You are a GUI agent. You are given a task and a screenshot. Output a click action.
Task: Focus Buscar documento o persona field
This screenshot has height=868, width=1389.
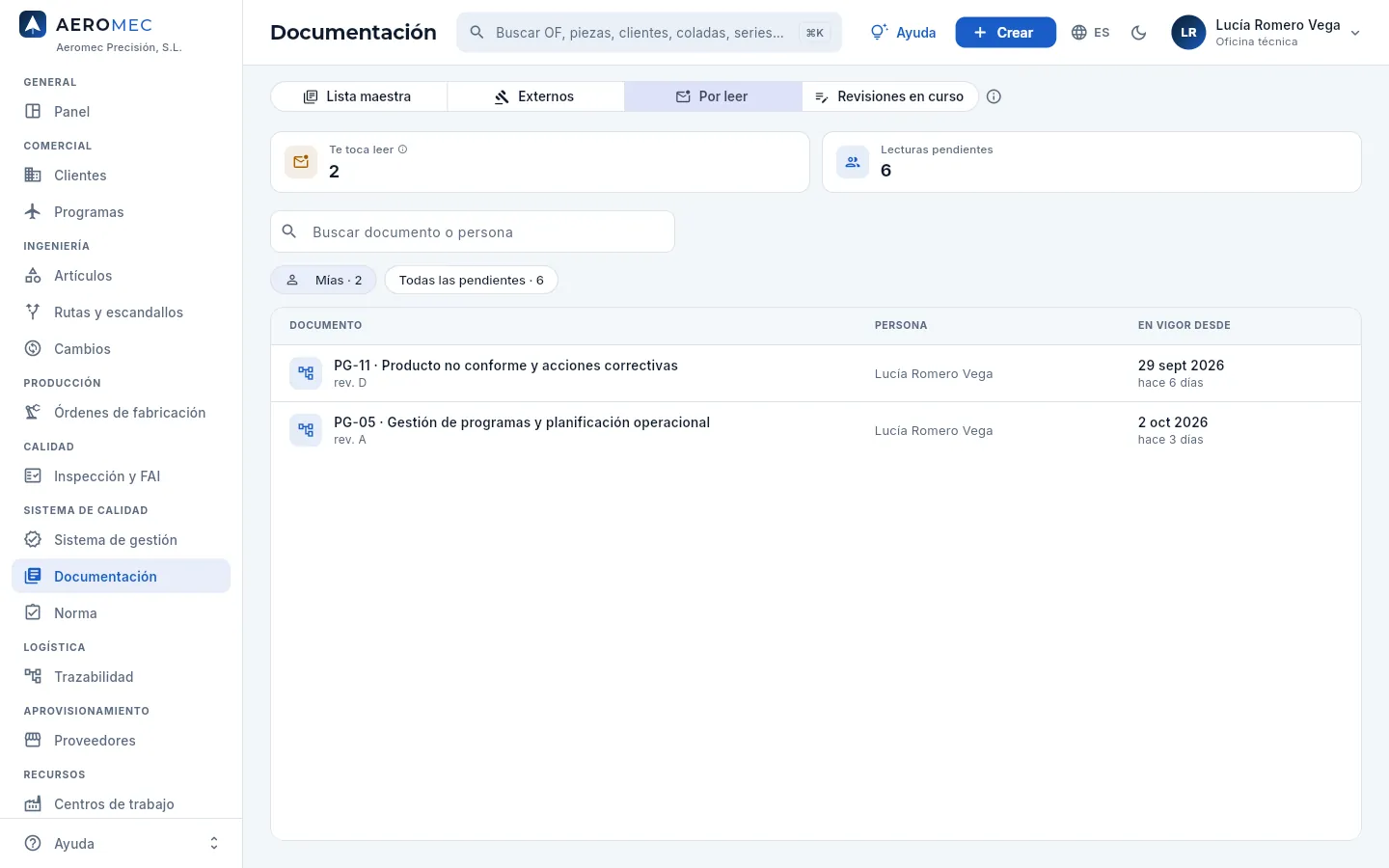click(x=473, y=231)
